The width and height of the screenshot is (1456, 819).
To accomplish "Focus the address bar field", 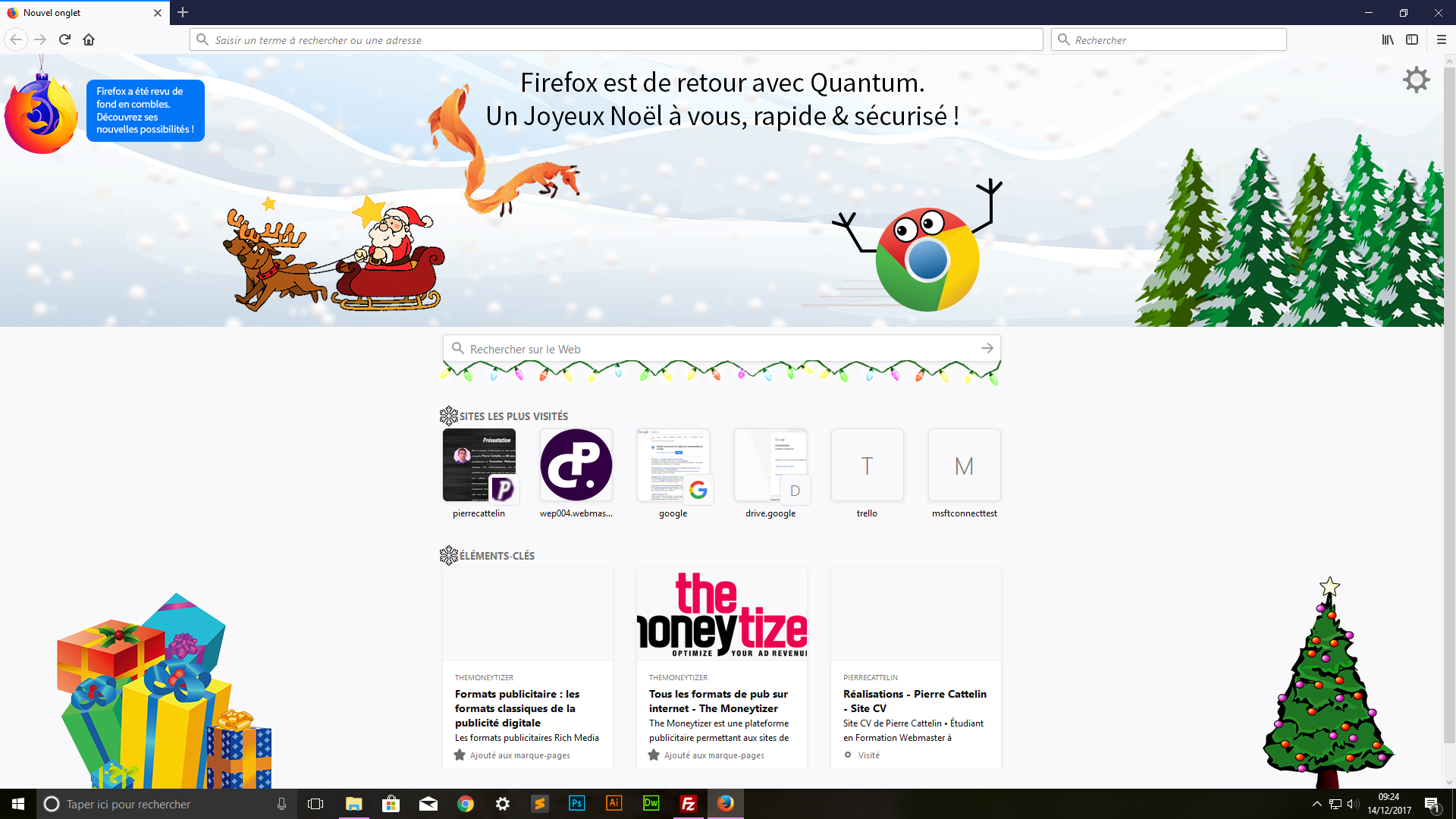I will pyautogui.click(x=617, y=39).
